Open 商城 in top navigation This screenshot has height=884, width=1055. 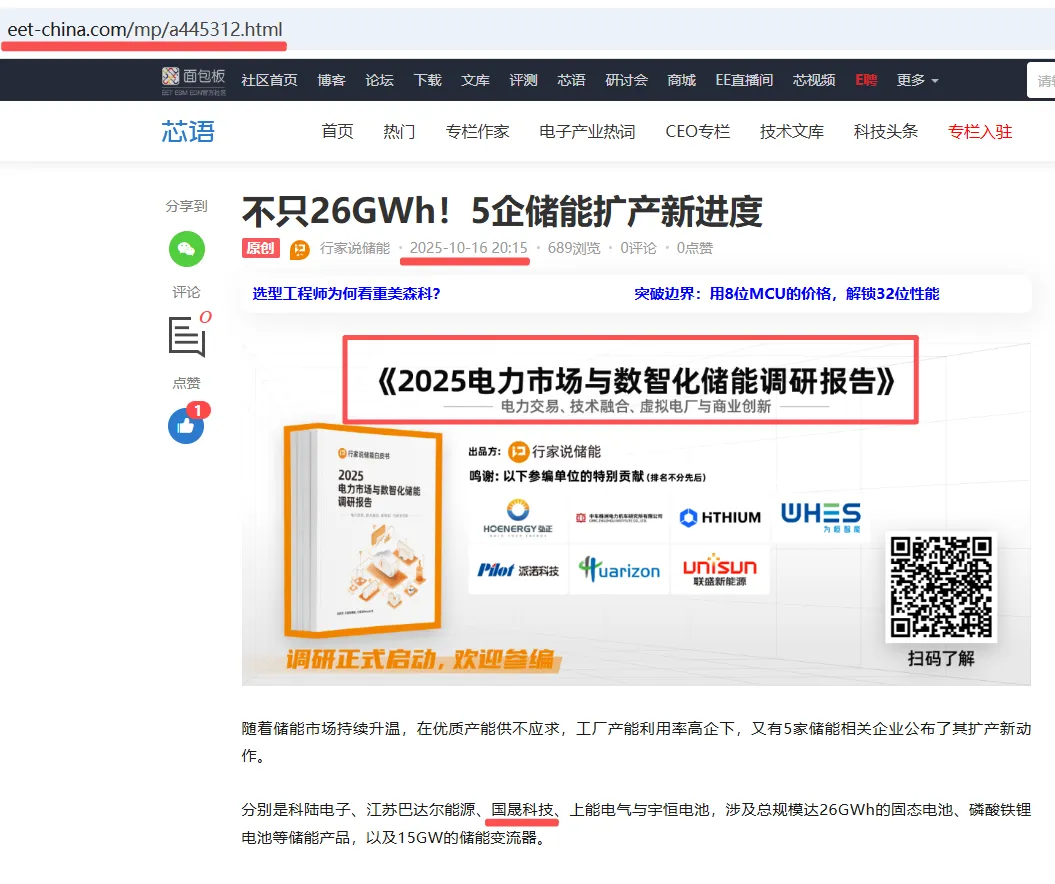pyautogui.click(x=682, y=80)
